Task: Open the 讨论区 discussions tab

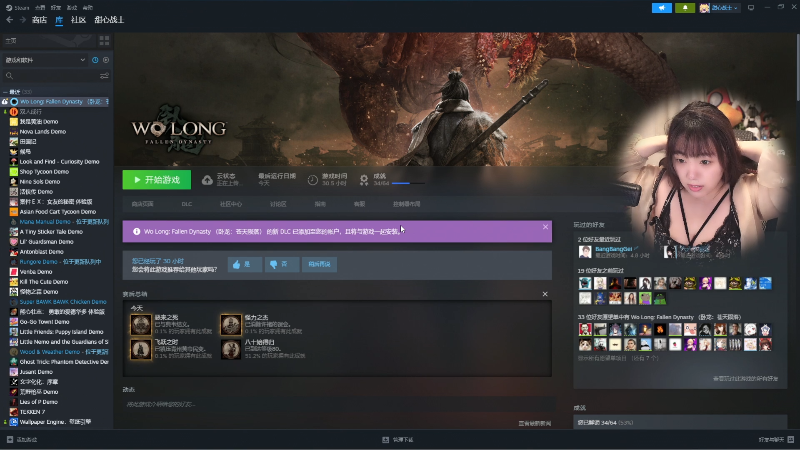Action: pyautogui.click(x=278, y=204)
